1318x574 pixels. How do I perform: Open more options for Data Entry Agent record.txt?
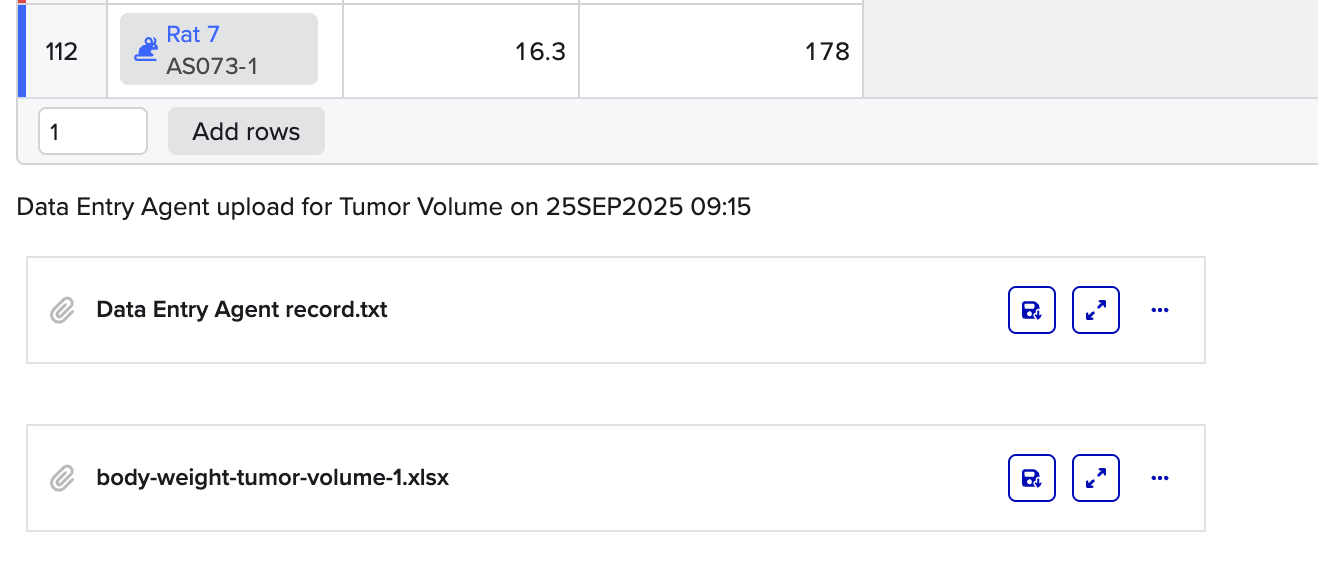(x=1160, y=310)
